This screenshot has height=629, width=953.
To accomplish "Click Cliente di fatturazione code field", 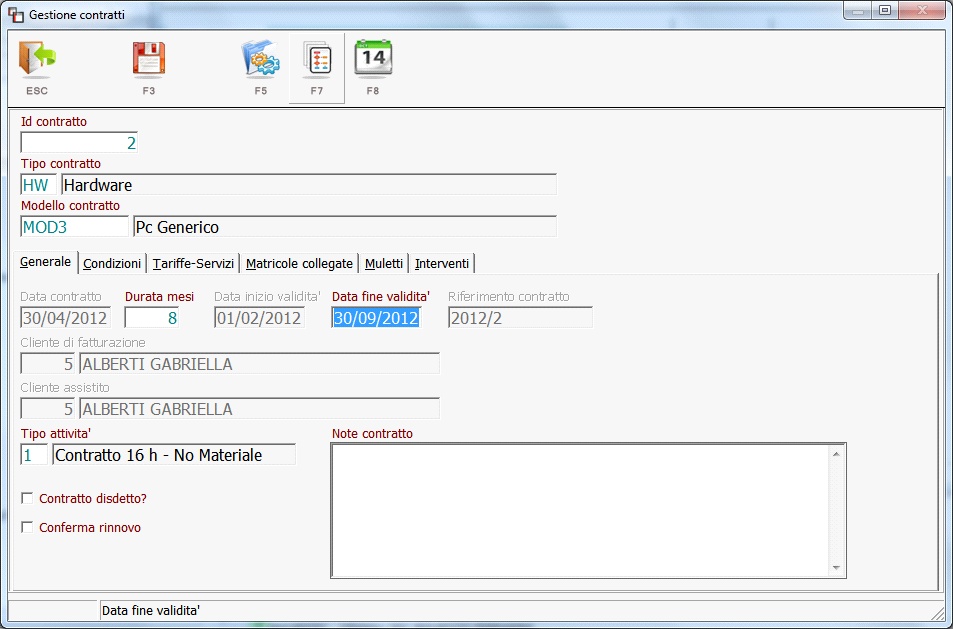I will pos(47,363).
